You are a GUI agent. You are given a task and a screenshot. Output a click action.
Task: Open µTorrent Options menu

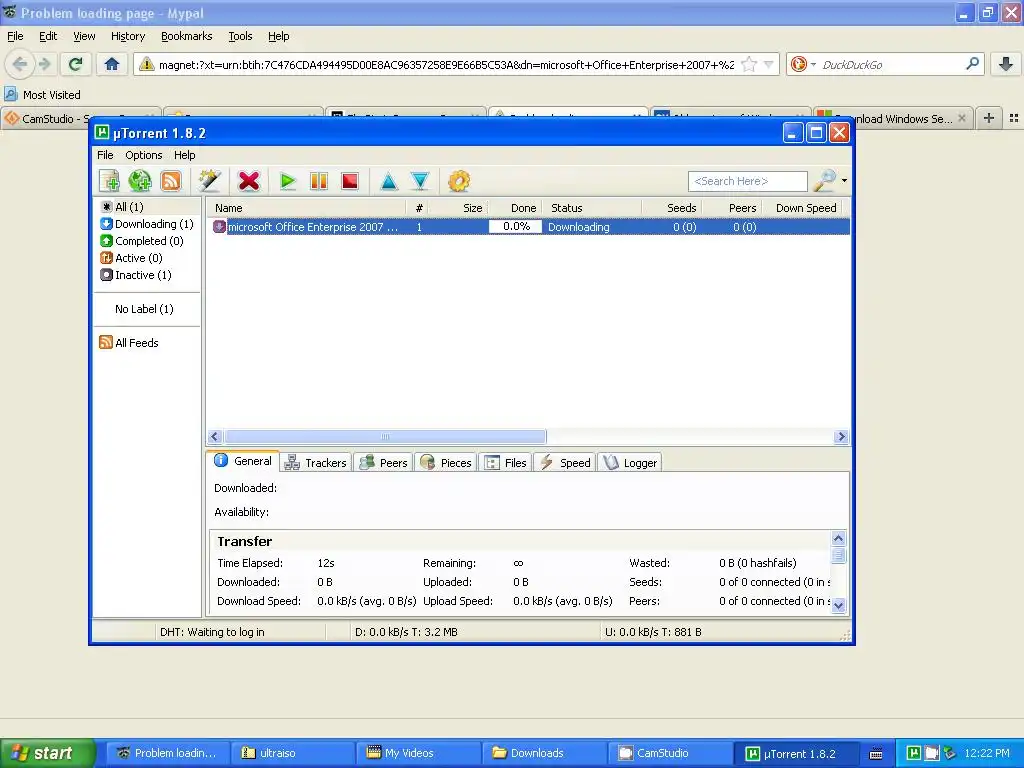[144, 155]
